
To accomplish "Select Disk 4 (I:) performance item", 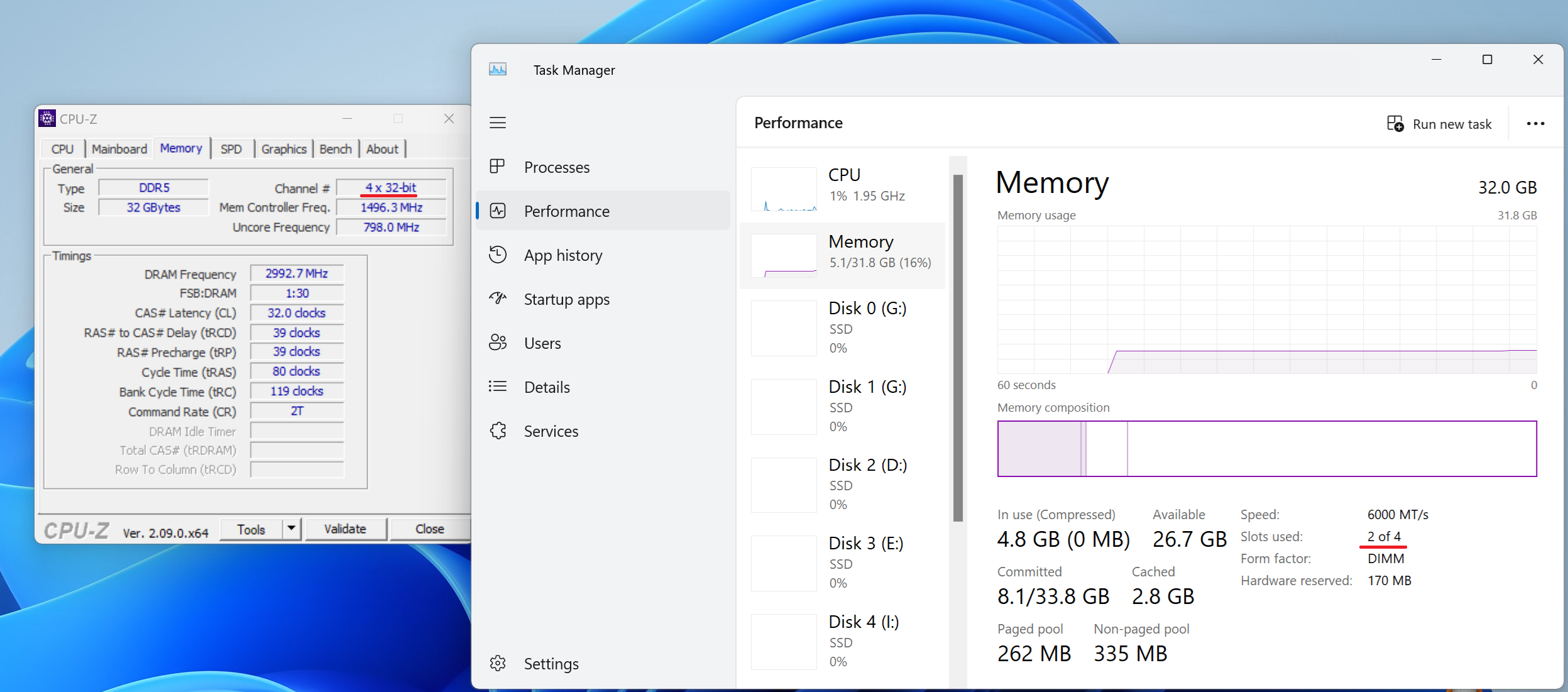I will pyautogui.click(x=843, y=641).
